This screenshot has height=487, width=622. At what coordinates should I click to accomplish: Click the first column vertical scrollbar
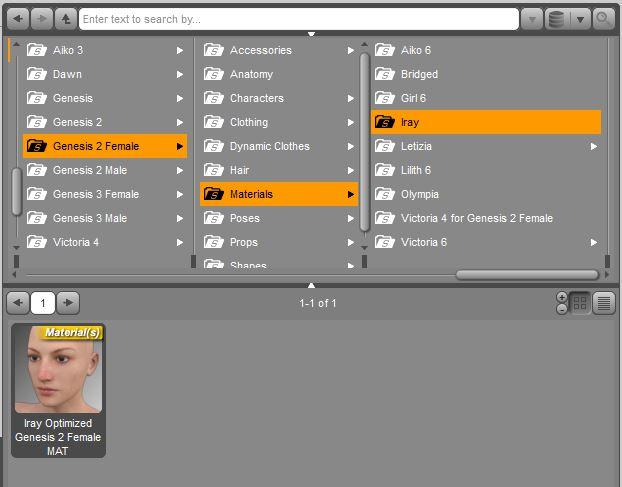click(16, 192)
